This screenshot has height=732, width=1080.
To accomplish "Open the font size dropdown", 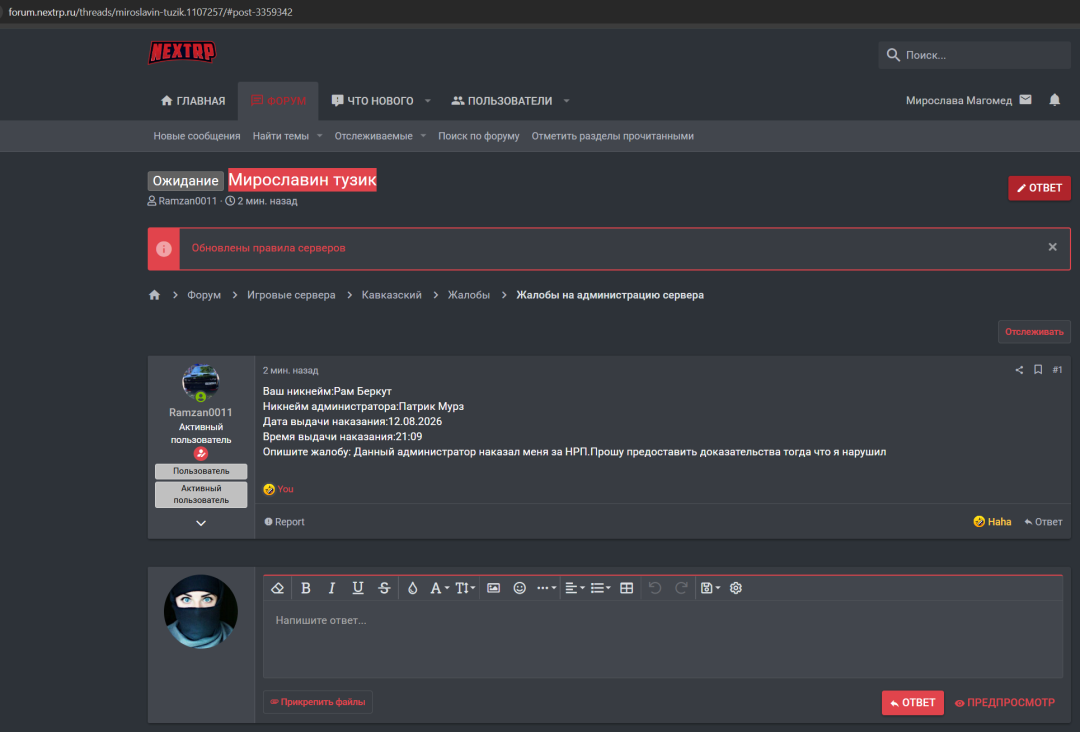I will [465, 588].
